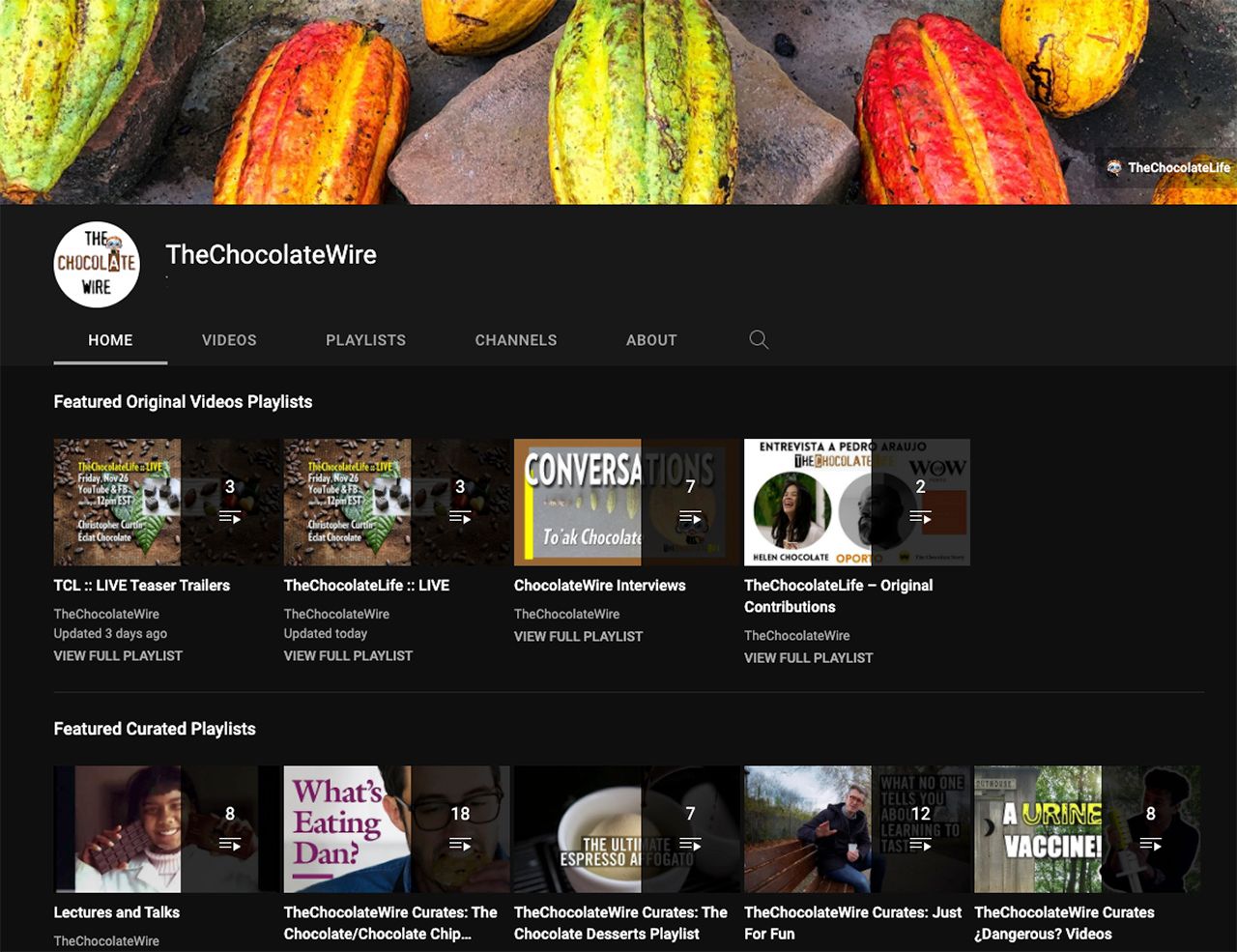Viewport: 1237px width, 952px height.
Task: Click channel name under TCL :: LIVE Teaser Trailers
Action: 106,614
